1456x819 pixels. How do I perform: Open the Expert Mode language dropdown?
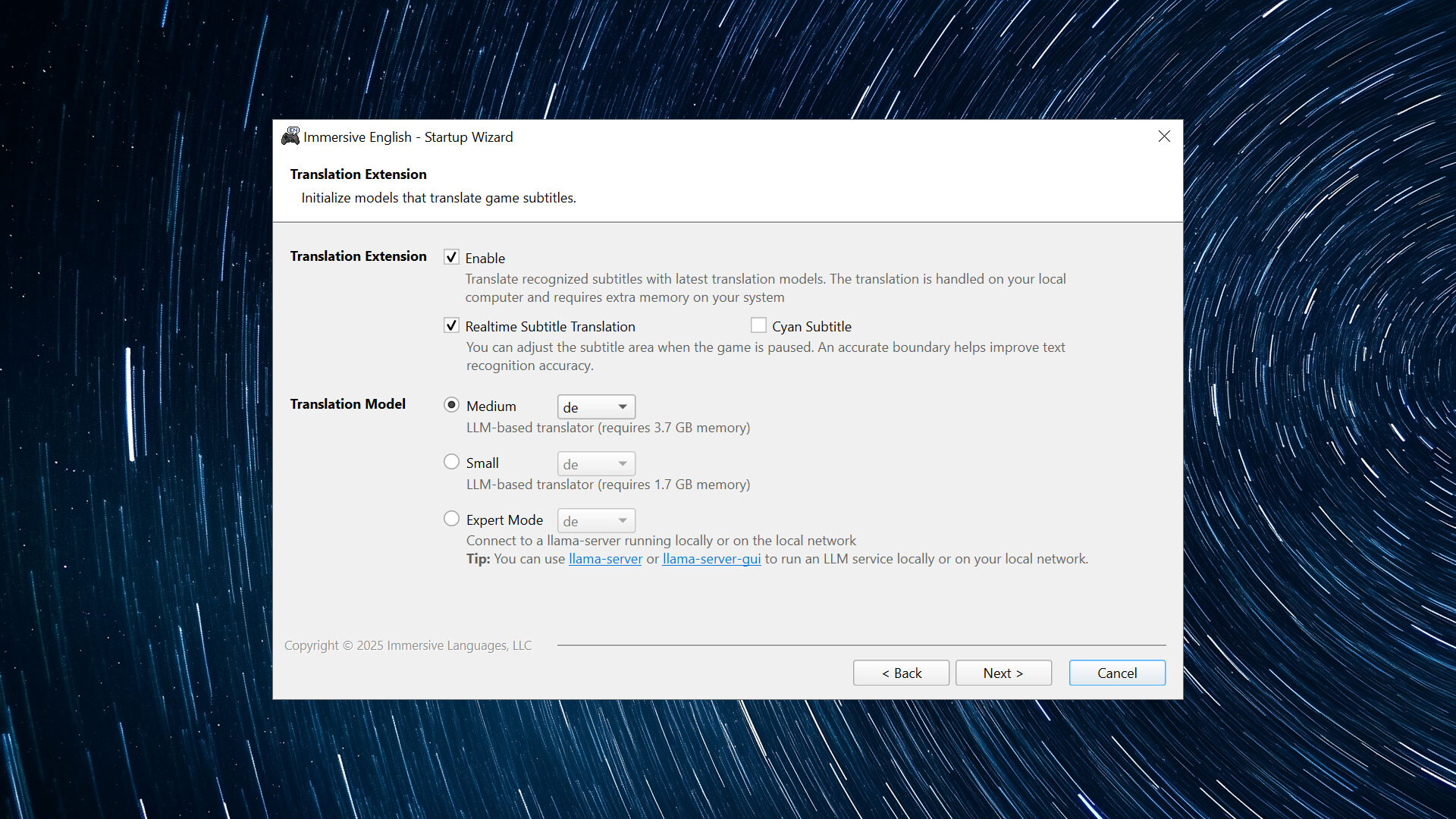[x=596, y=521]
